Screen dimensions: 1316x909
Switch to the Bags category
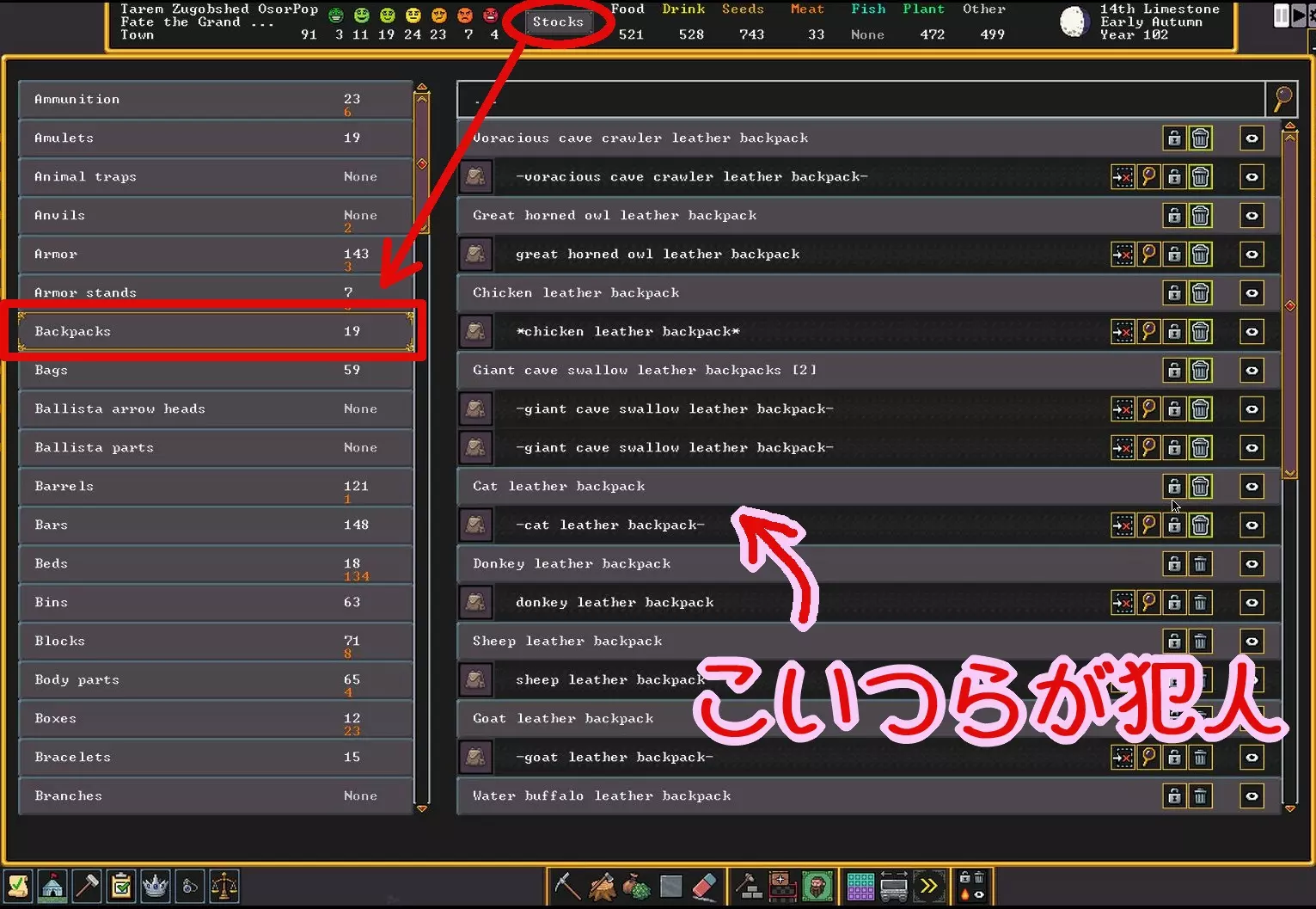click(216, 371)
